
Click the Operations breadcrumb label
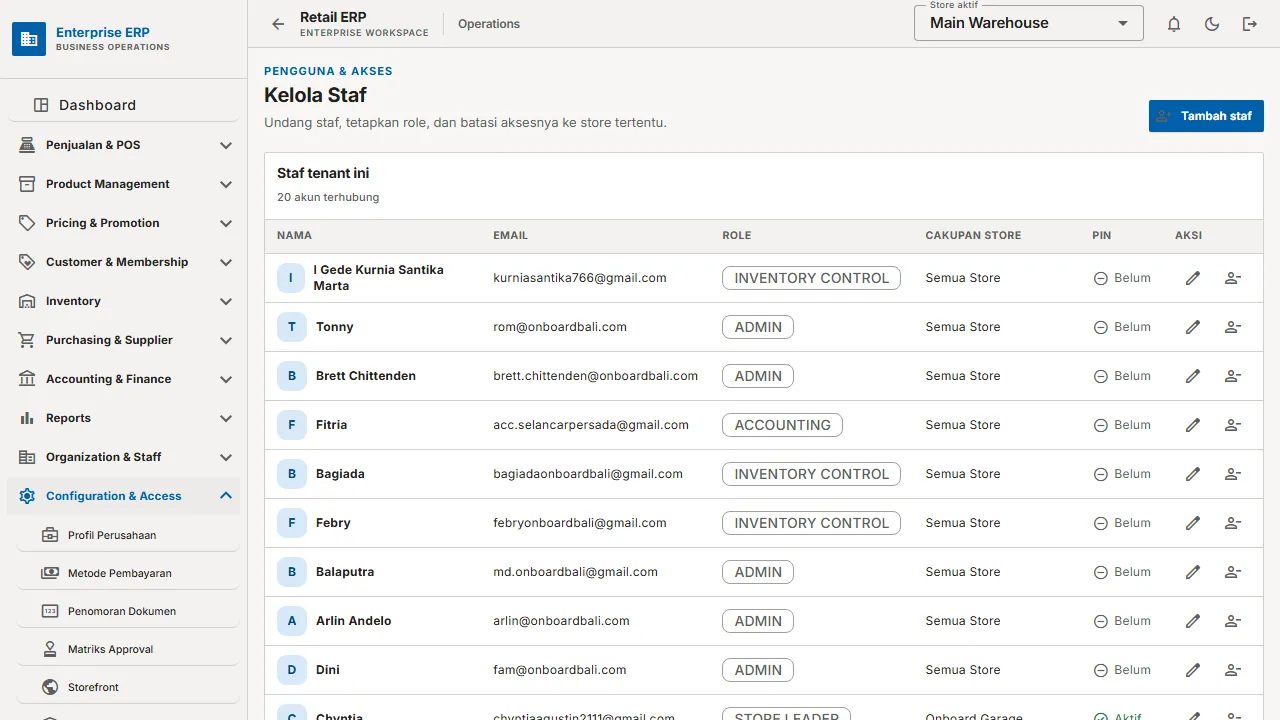tap(489, 24)
